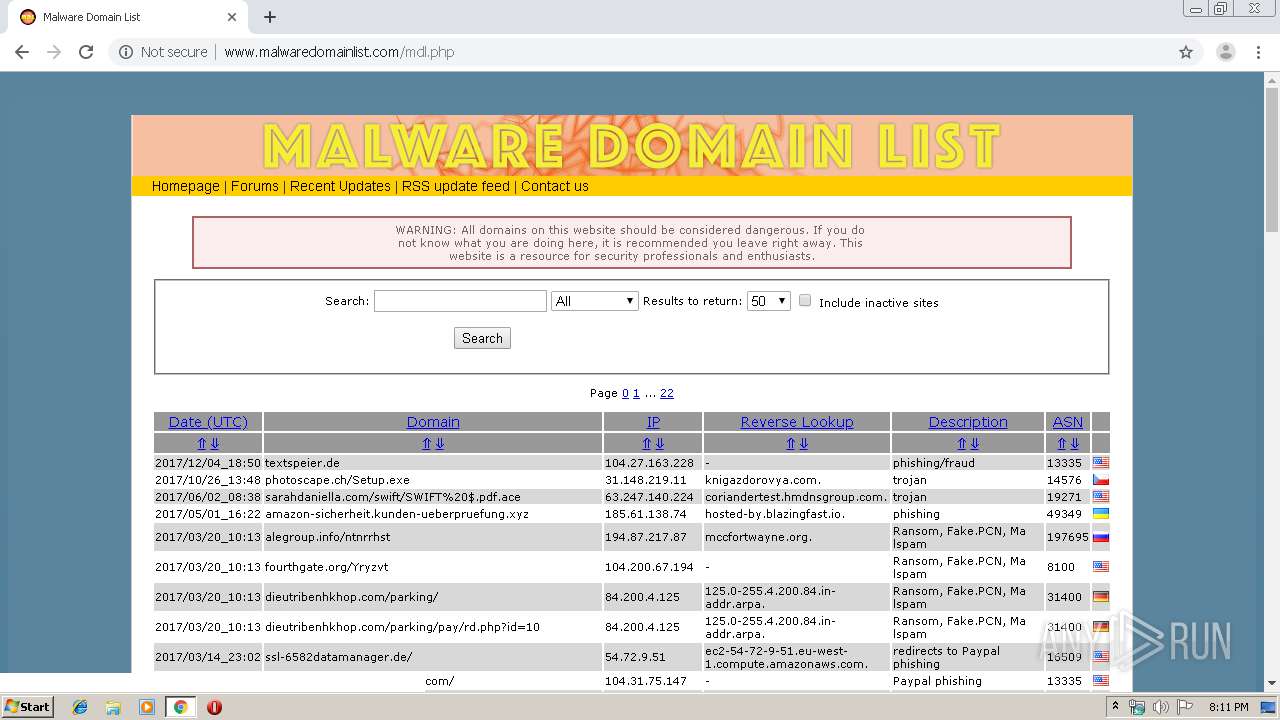This screenshot has height=720, width=1280.
Task: Sort IP column ascending with up arrow
Action: point(647,443)
